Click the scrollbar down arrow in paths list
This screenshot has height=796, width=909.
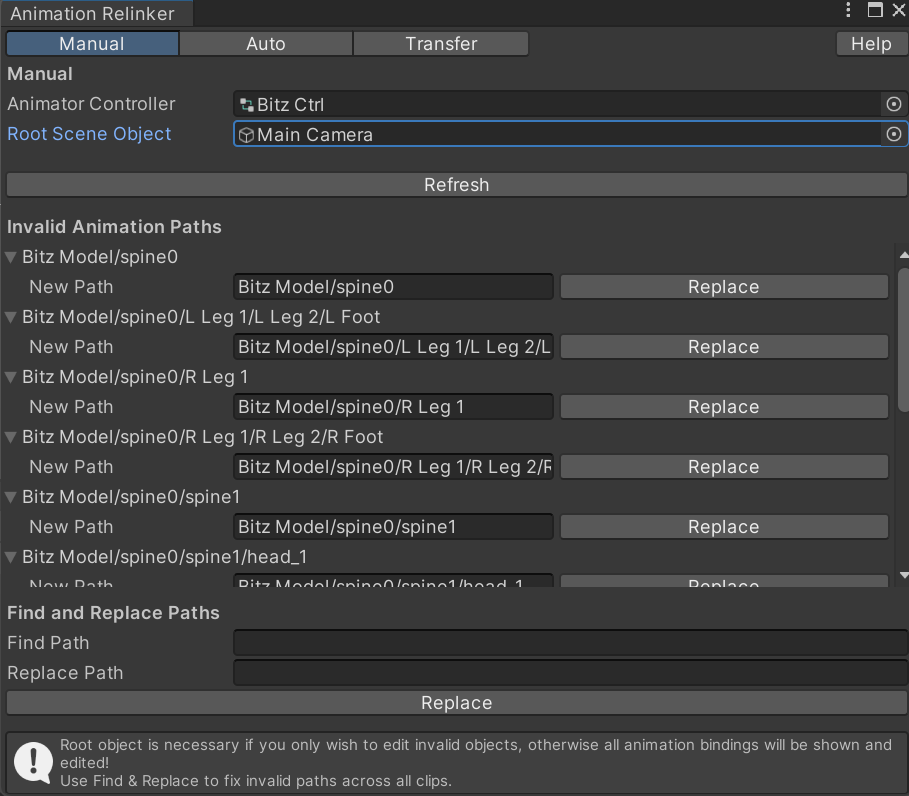pos(904,575)
